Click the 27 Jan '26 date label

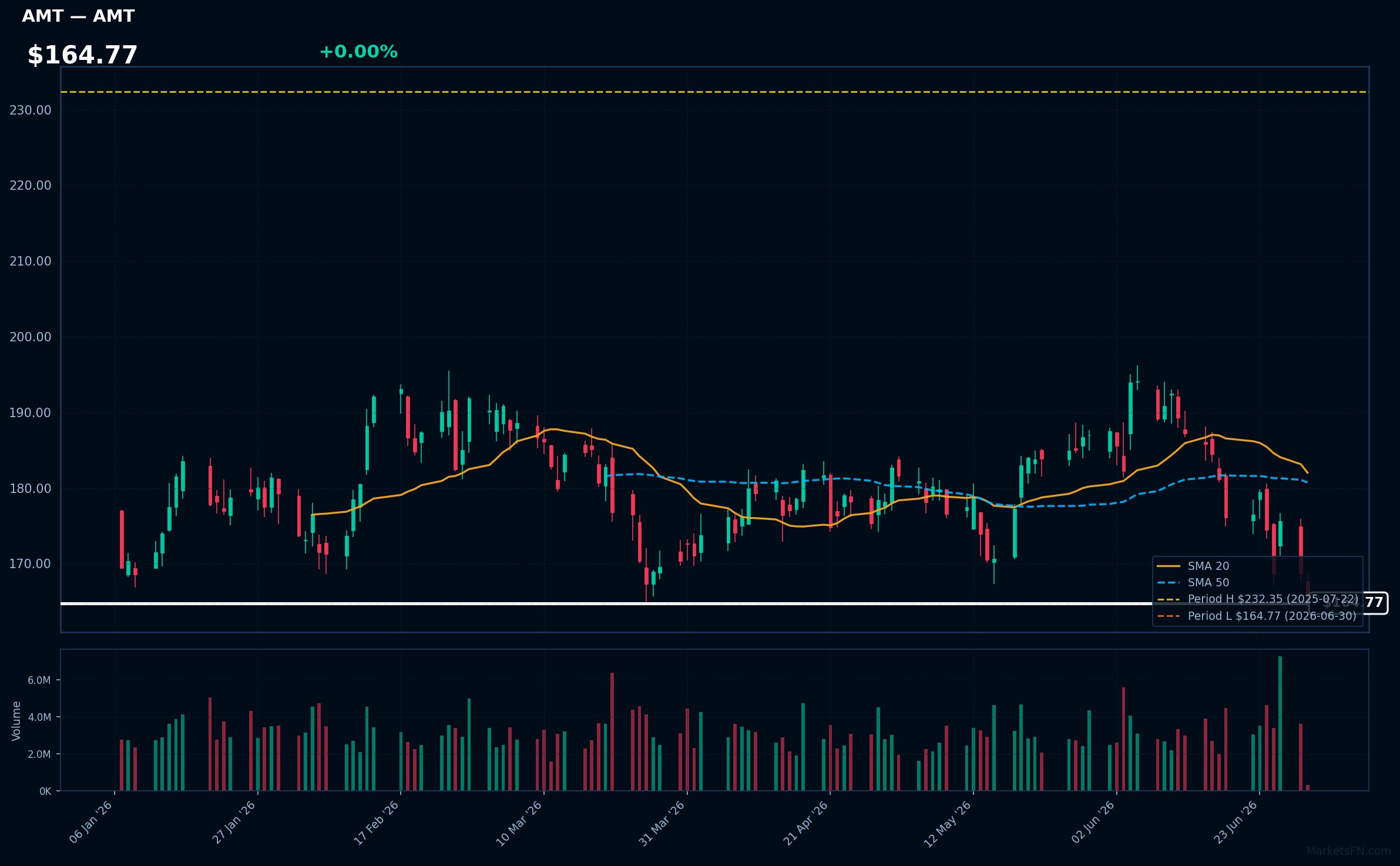(x=234, y=823)
